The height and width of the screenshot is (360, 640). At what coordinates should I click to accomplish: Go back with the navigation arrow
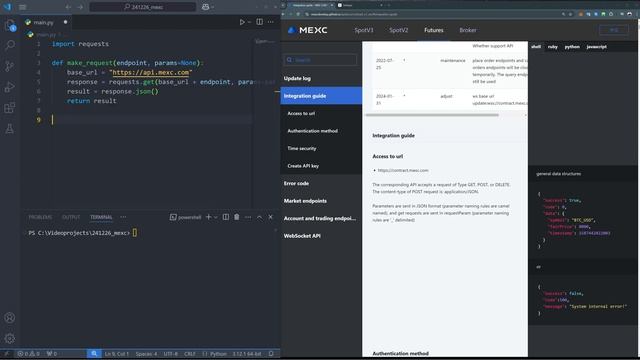[68, 7]
